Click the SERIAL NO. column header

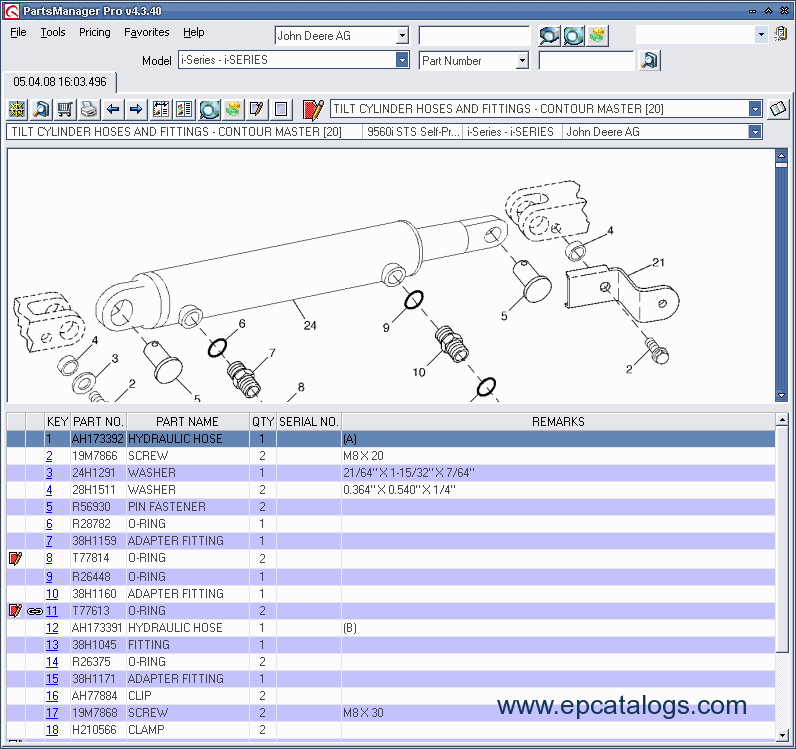[x=309, y=421]
